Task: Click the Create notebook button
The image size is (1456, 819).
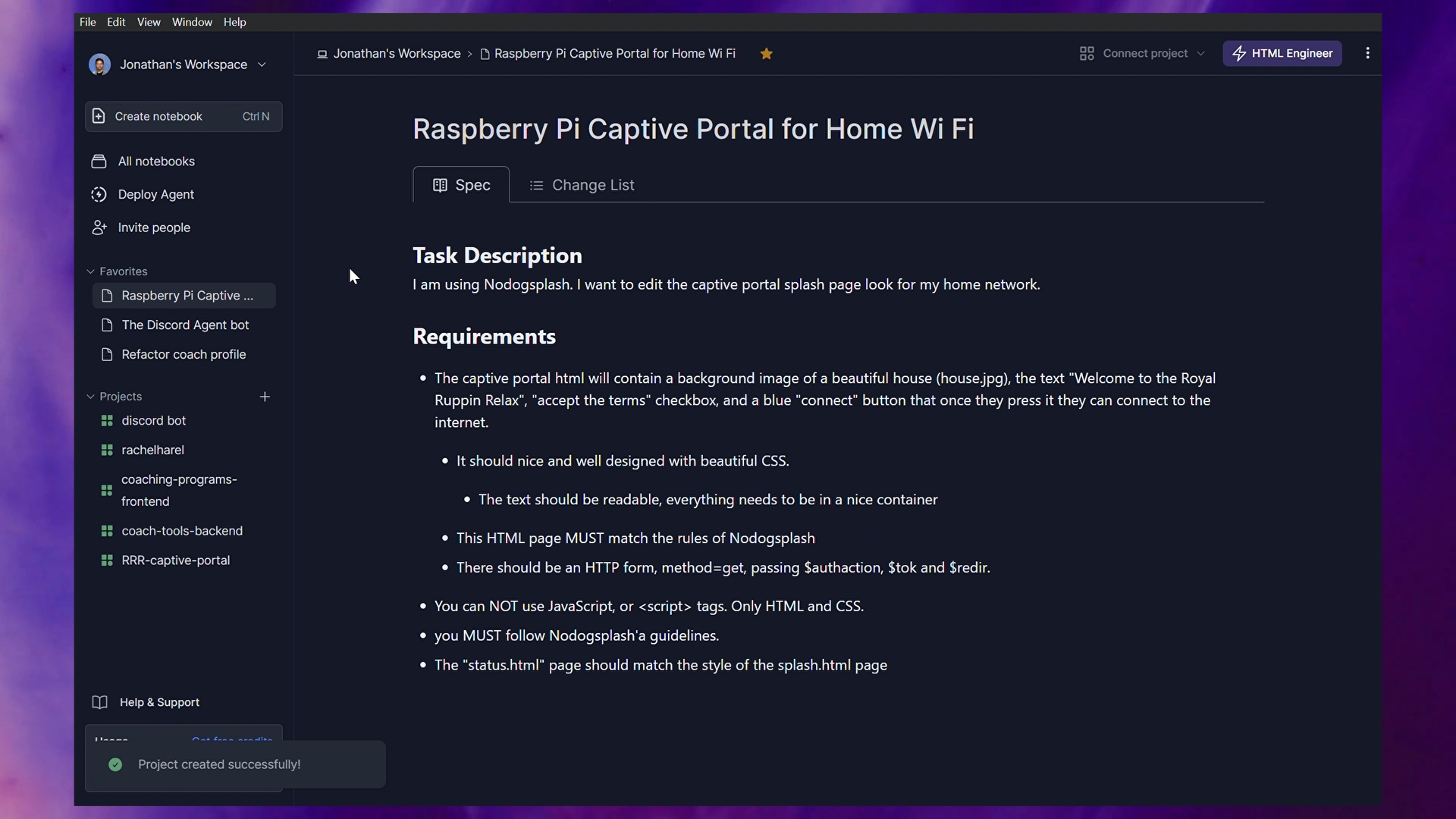Action: click(184, 116)
